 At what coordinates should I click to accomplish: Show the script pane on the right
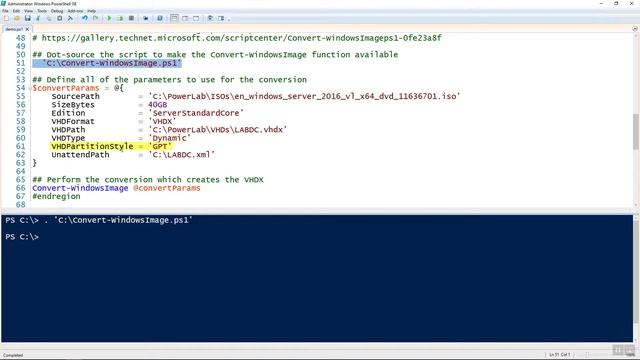[x=185, y=18]
